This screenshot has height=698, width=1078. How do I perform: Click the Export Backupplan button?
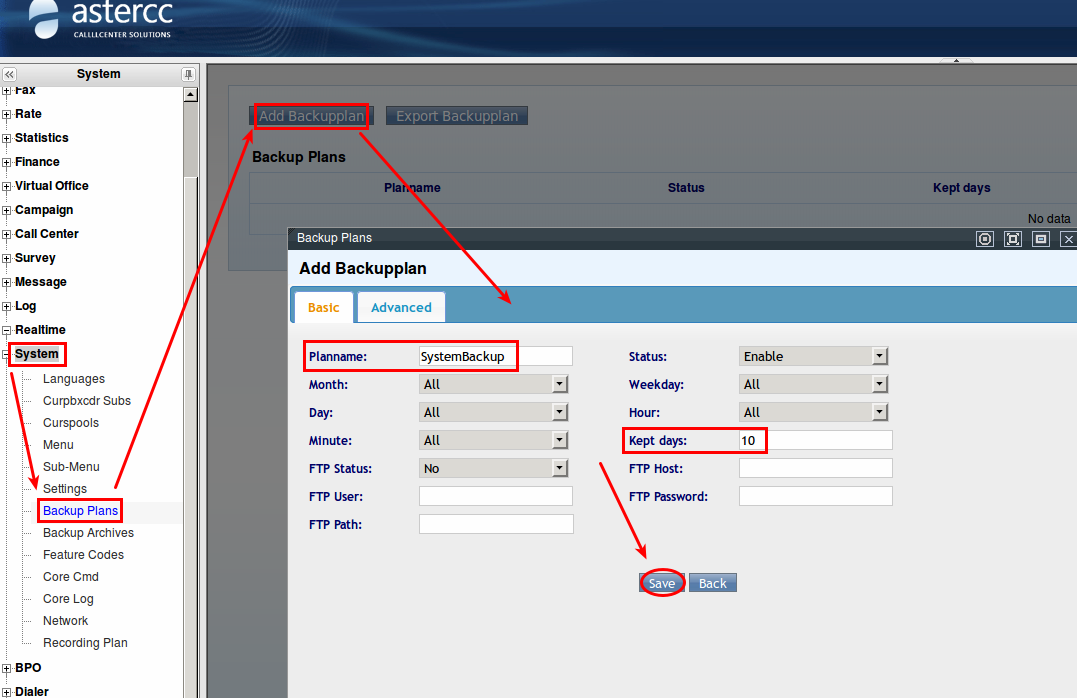[x=457, y=116]
